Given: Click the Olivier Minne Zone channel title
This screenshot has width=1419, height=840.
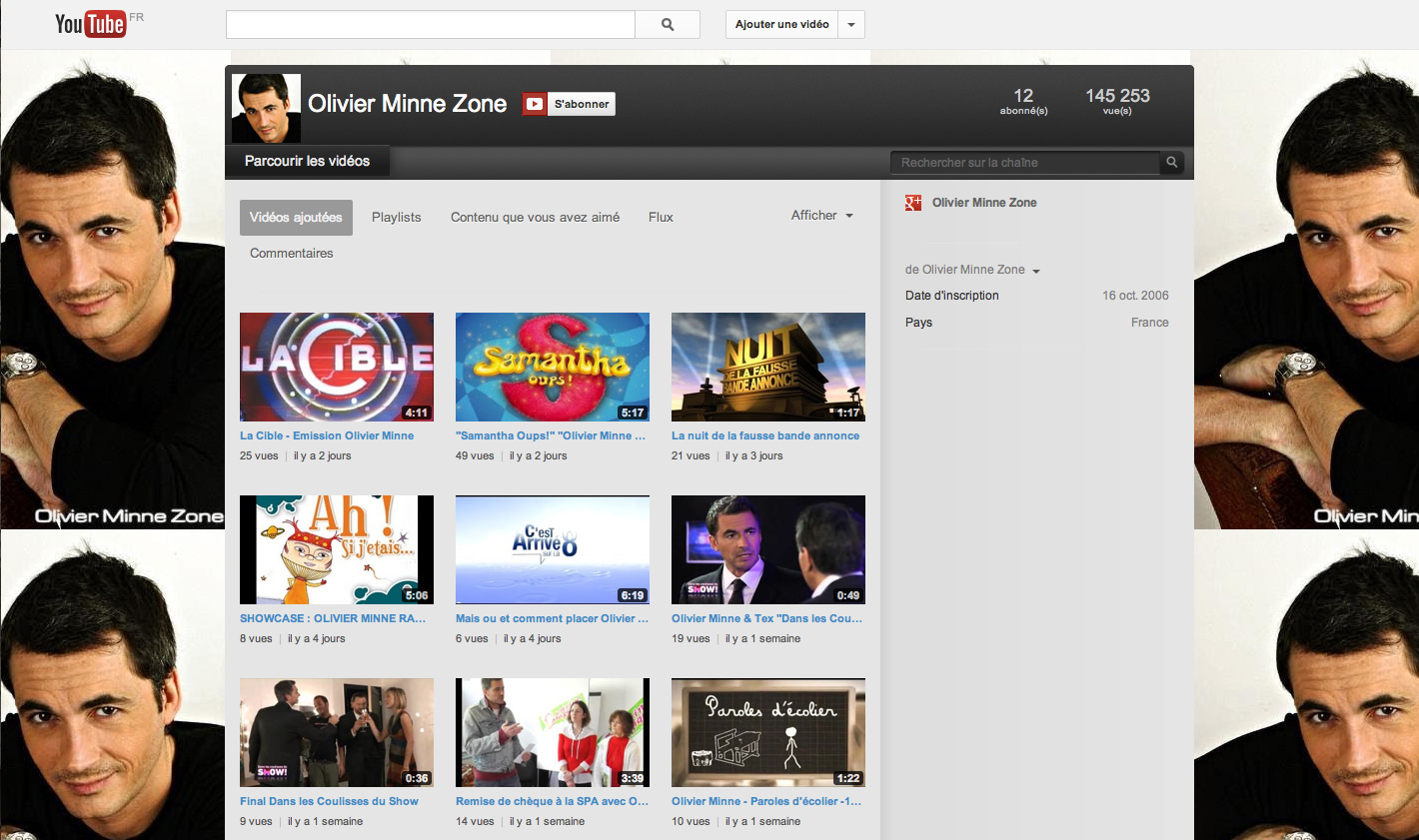Looking at the screenshot, I should (408, 104).
